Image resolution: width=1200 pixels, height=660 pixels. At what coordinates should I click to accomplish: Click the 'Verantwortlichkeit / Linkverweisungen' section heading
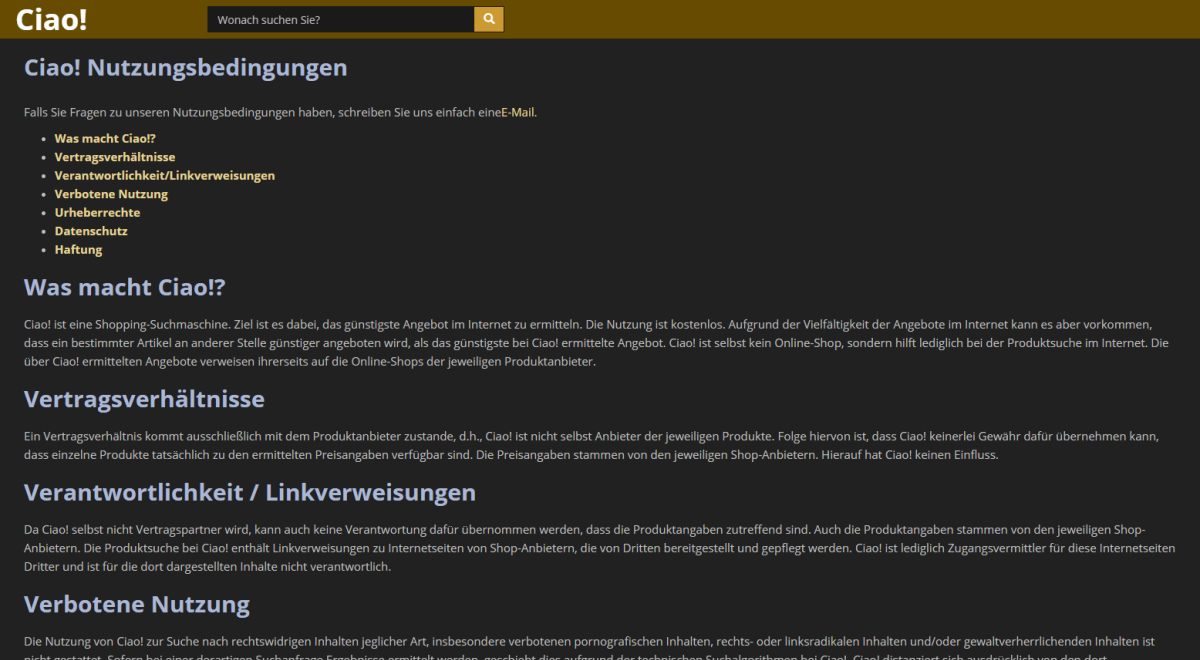coord(250,492)
